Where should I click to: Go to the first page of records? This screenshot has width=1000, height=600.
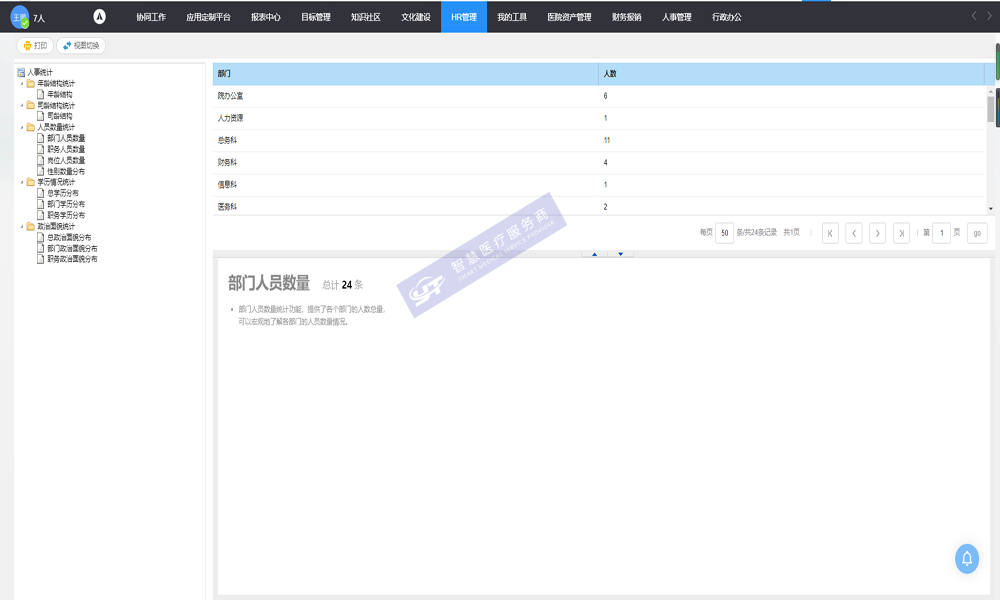830,233
